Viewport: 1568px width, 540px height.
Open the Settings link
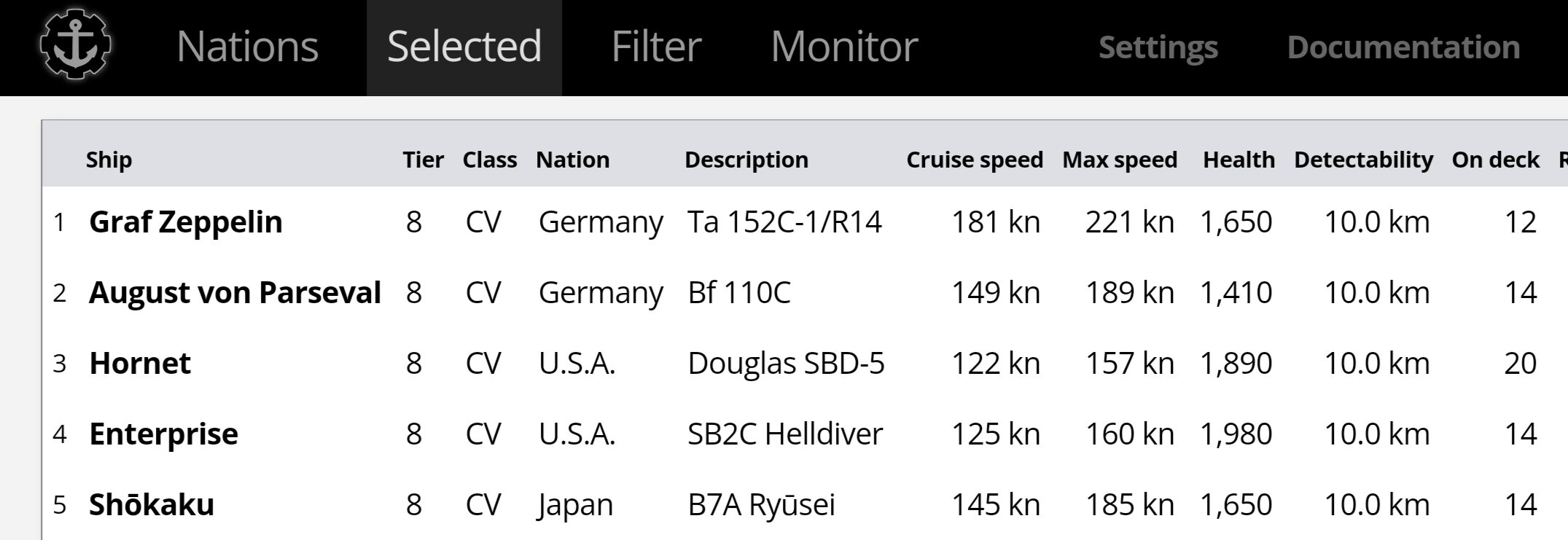1158,47
